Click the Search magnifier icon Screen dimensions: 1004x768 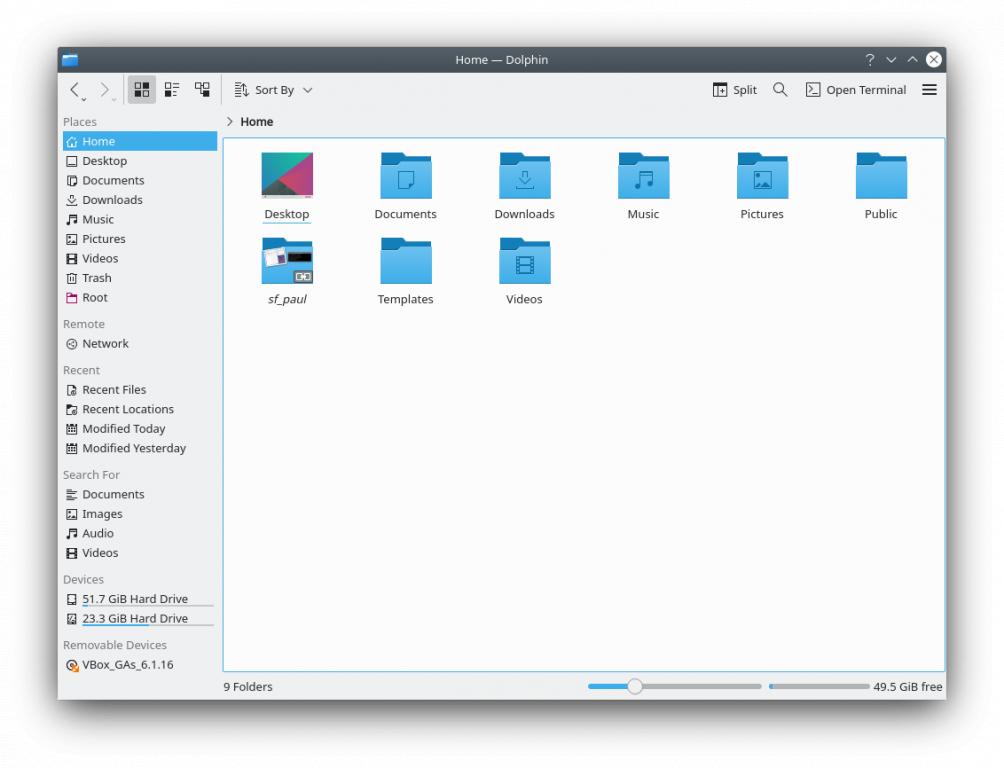tap(780, 90)
